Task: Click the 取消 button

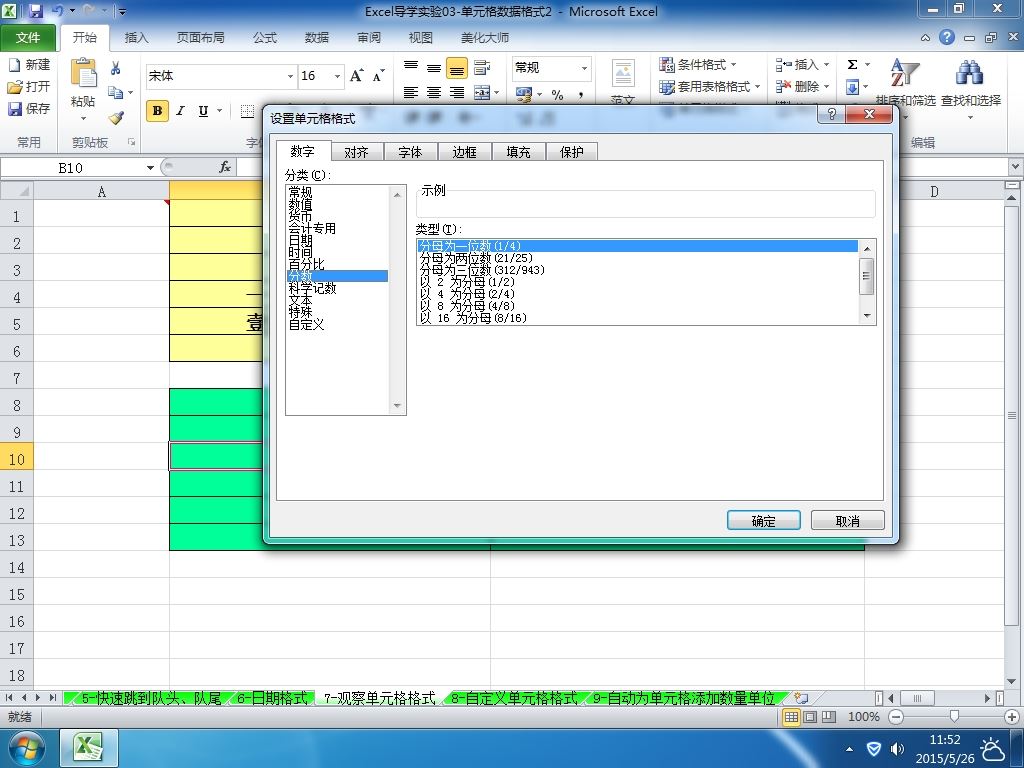Action: tap(848, 520)
